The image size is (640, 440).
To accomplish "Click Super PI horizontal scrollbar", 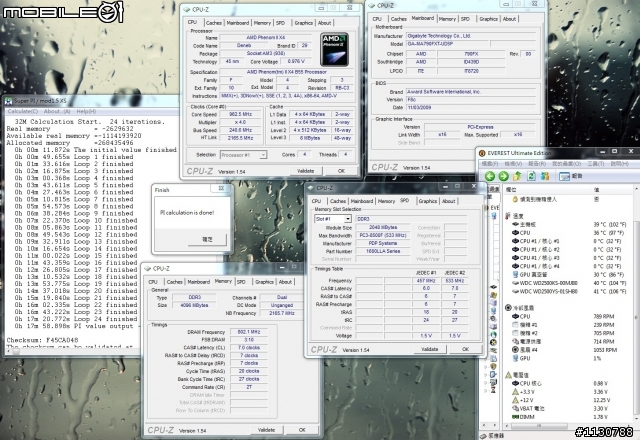I will click(x=73, y=351).
